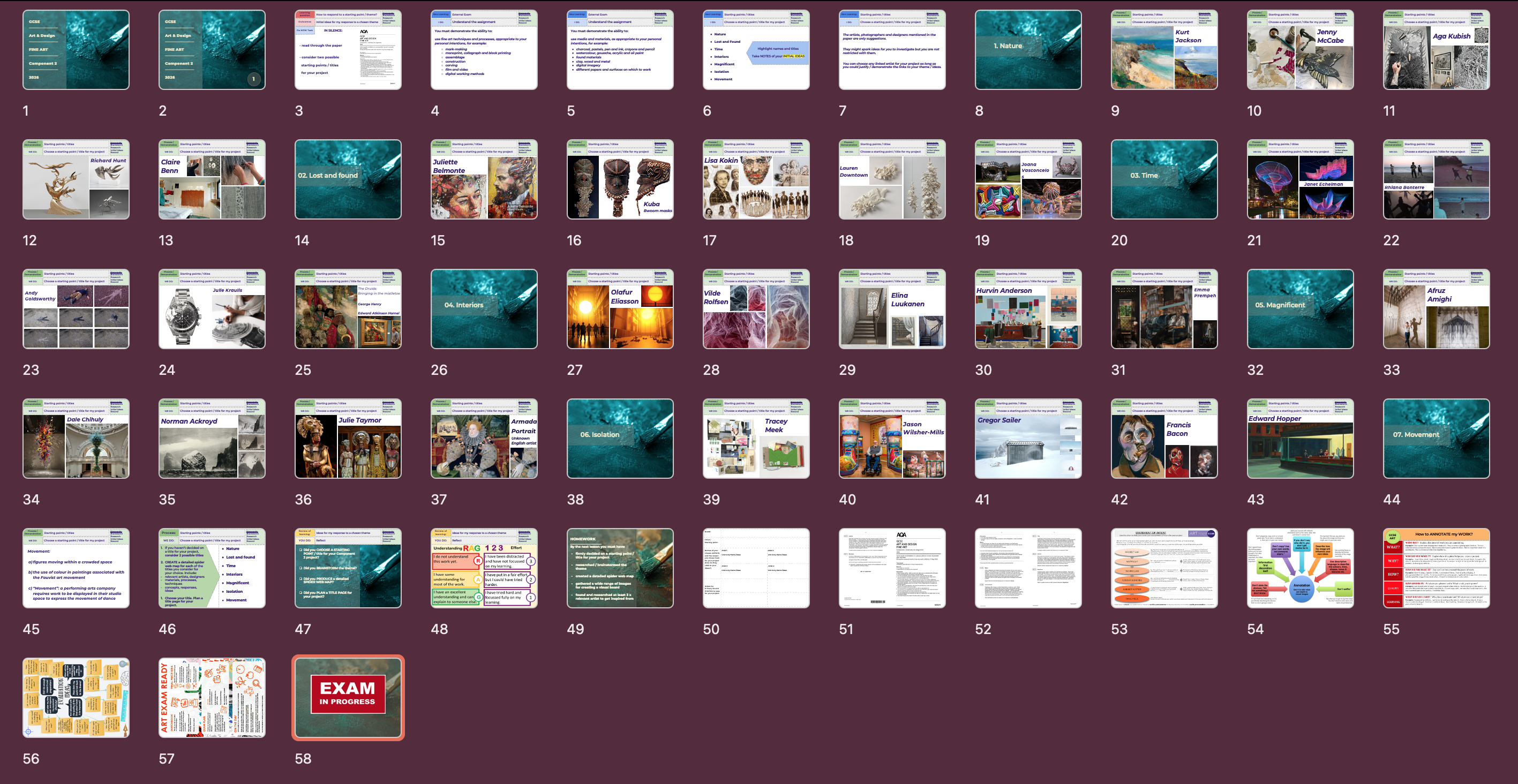
Task: Select the Julie Taymor slide
Action: click(x=348, y=439)
